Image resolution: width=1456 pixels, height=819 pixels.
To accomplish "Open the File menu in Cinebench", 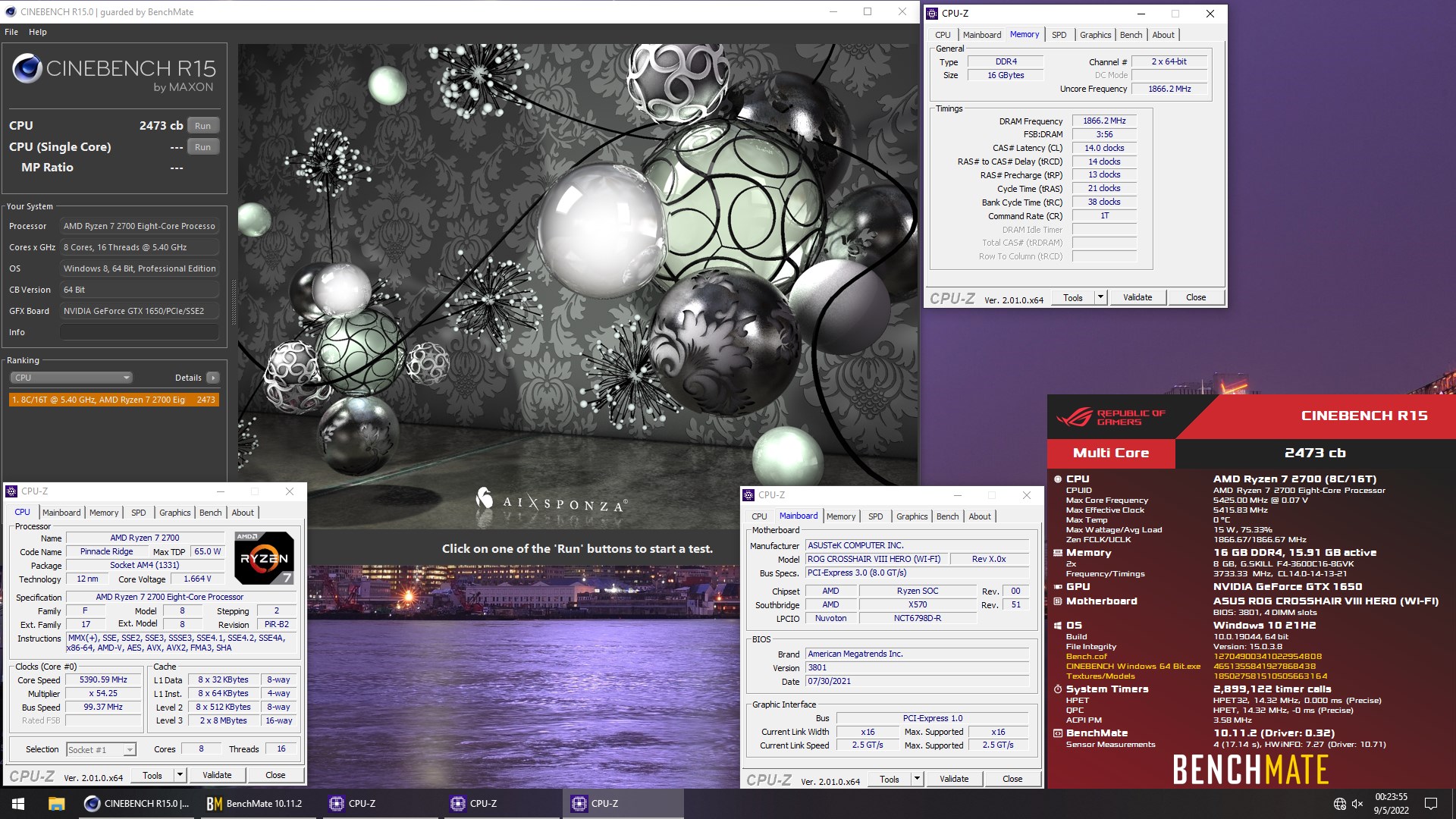I will click(11, 32).
